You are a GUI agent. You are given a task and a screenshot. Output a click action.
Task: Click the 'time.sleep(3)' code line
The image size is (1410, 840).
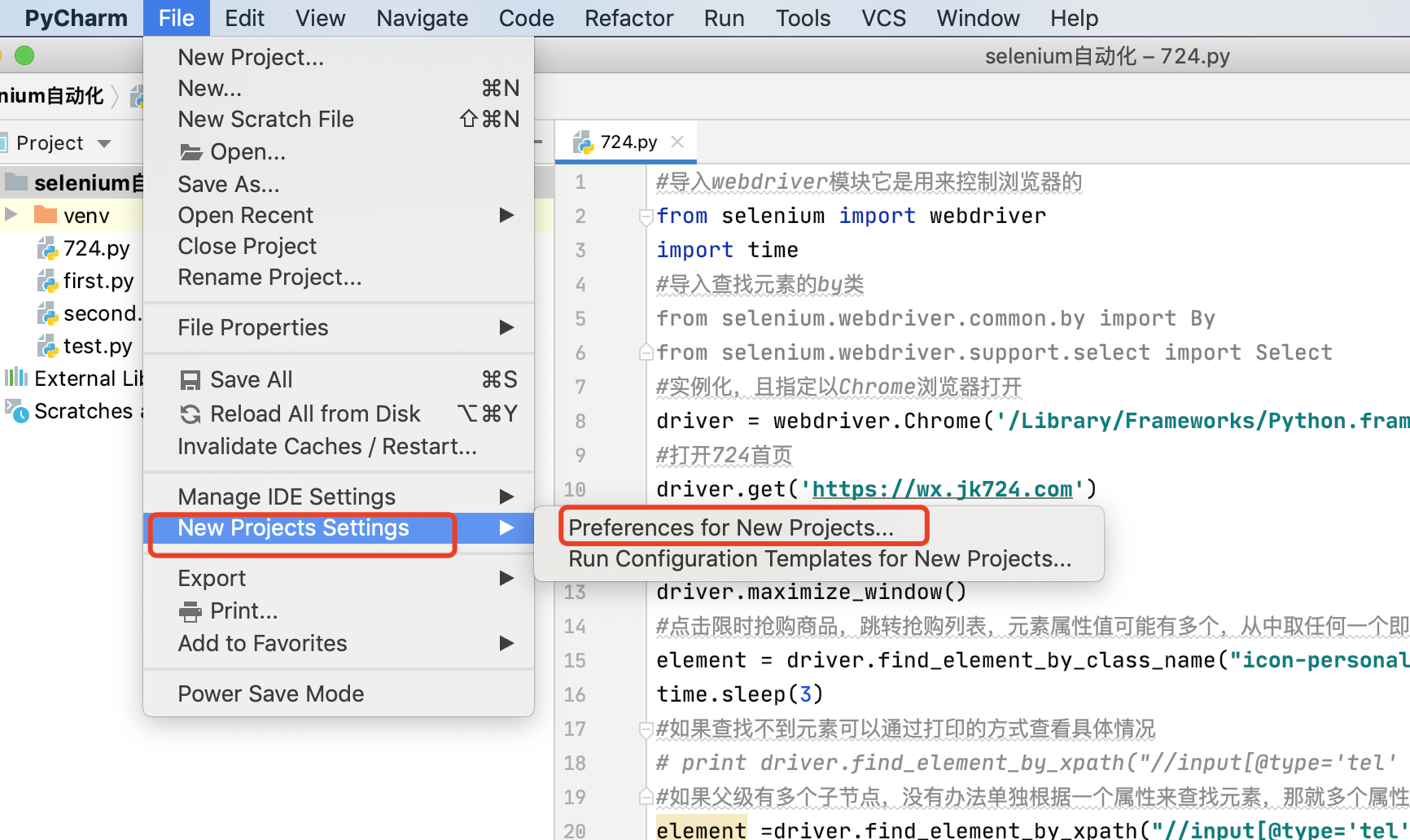point(740,694)
